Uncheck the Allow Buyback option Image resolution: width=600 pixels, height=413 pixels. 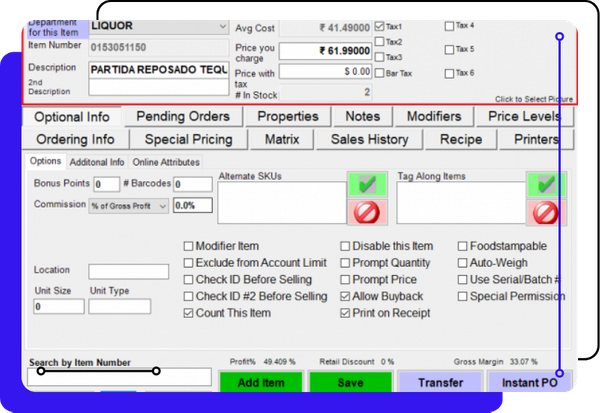(x=346, y=297)
